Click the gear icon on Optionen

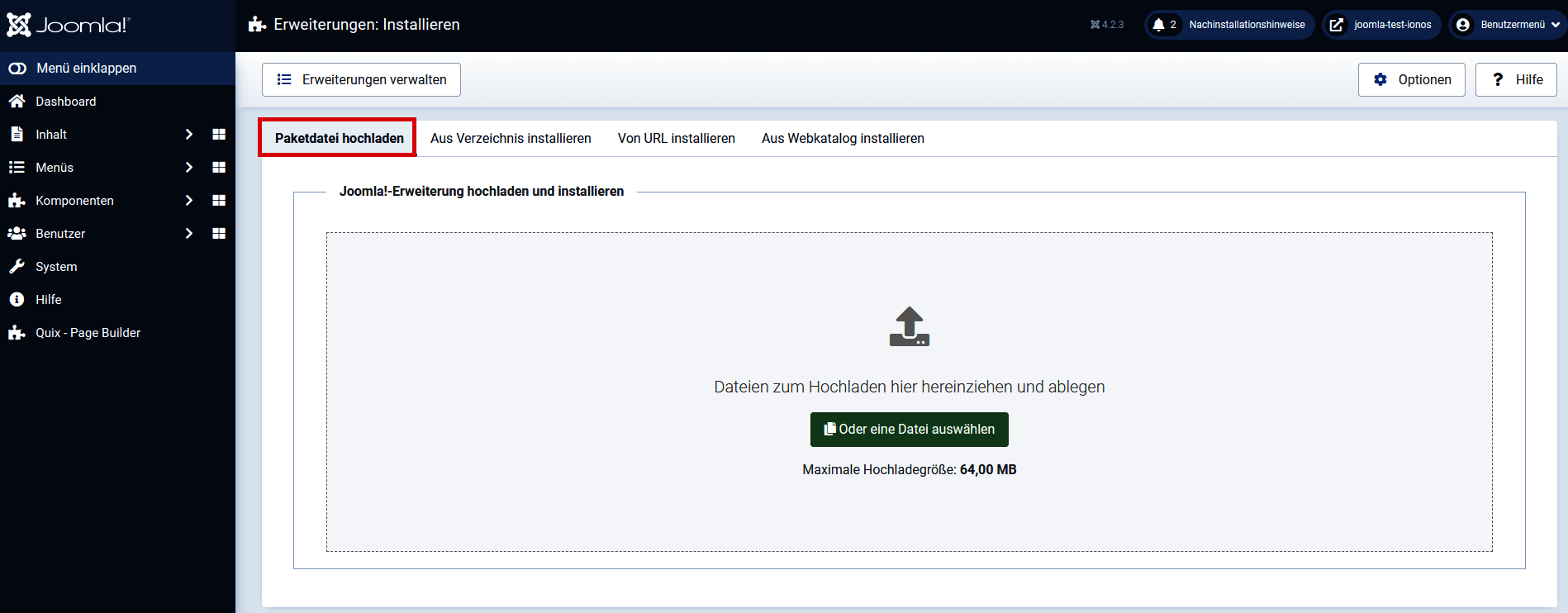point(1380,79)
